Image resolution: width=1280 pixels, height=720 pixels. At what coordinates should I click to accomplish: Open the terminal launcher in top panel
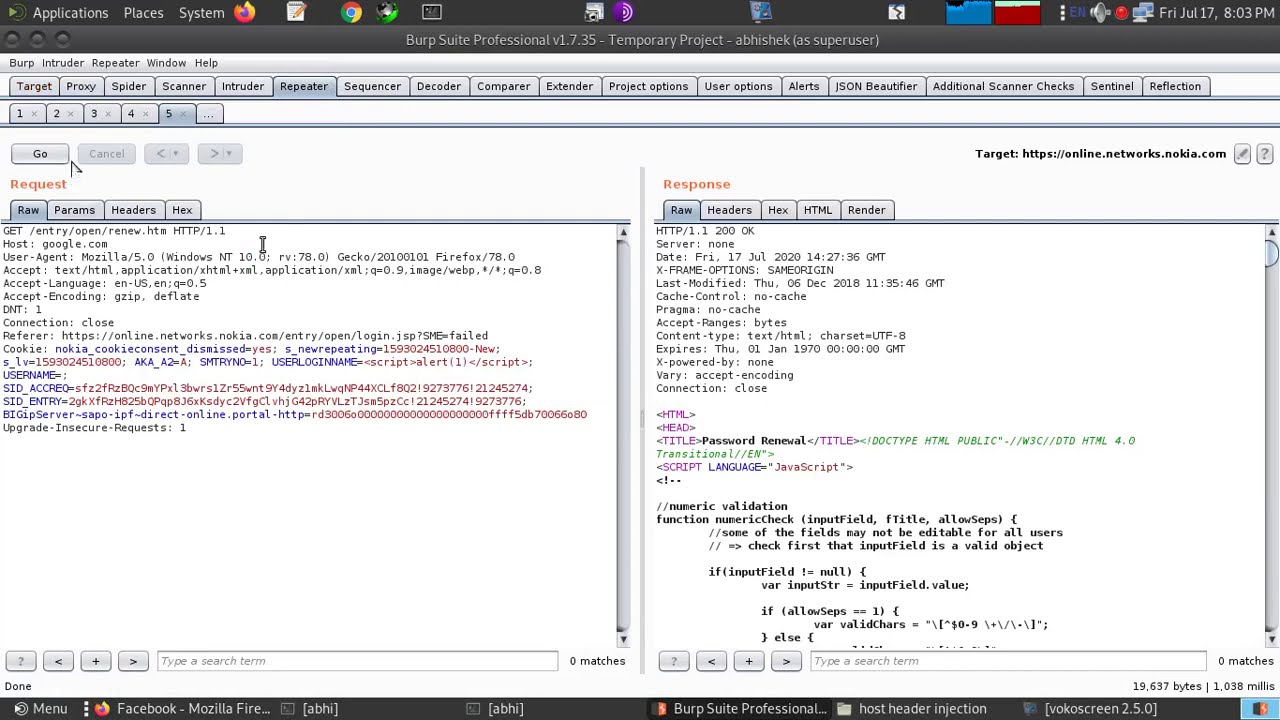coord(431,12)
